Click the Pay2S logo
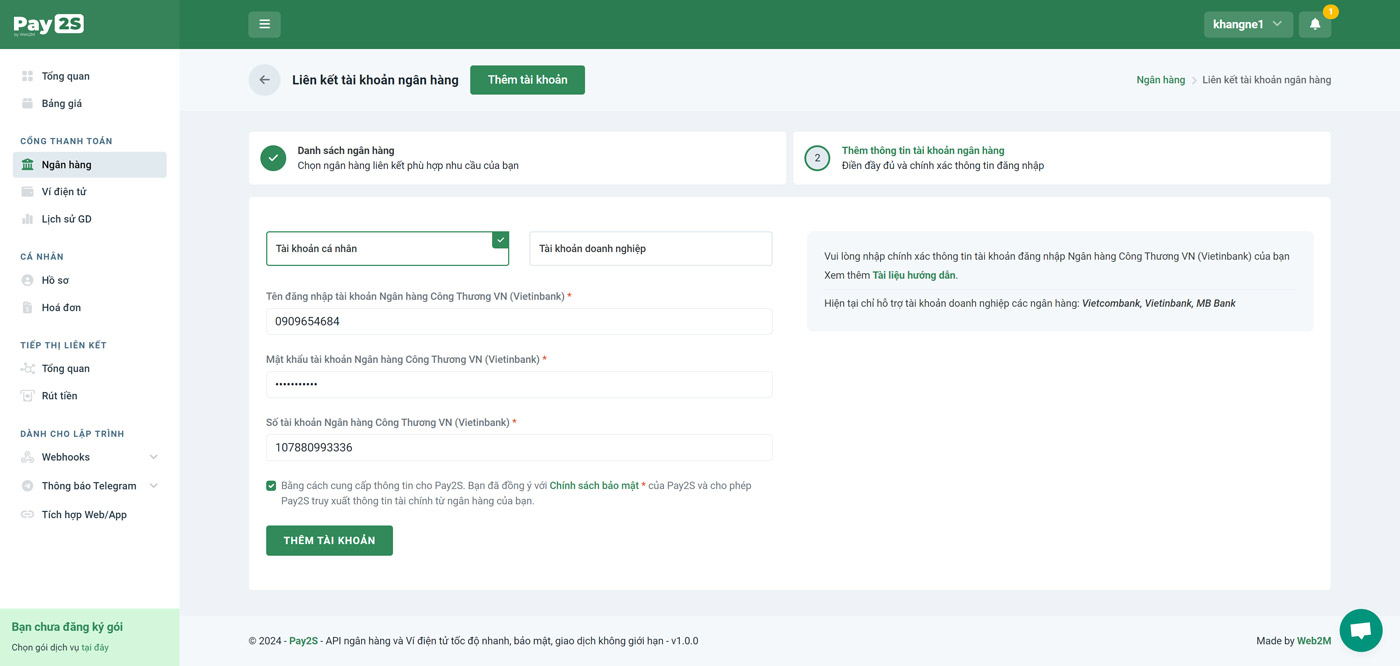This screenshot has width=1400, height=666. pos(48,24)
